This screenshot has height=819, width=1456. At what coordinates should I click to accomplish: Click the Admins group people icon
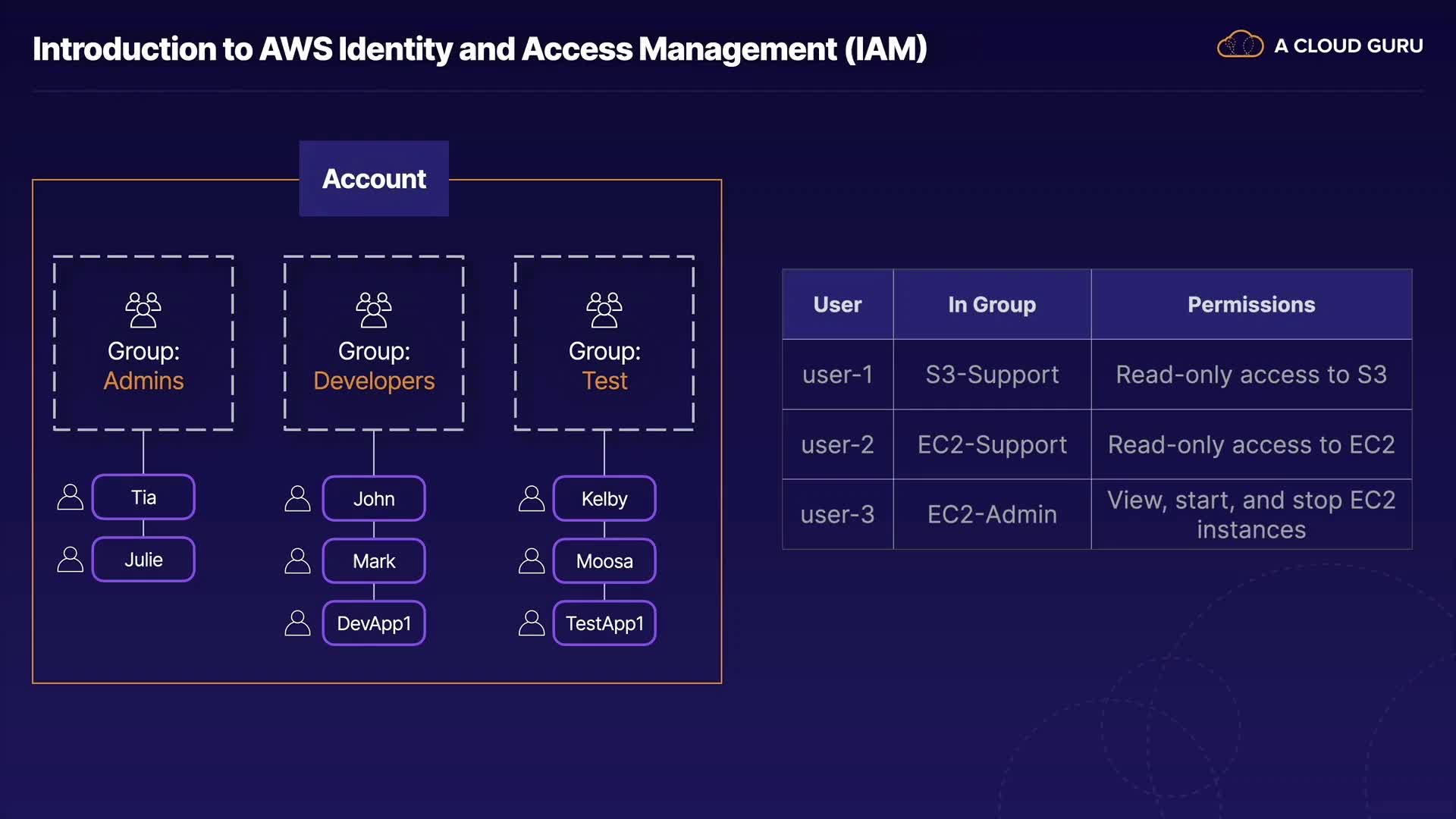pos(143,309)
